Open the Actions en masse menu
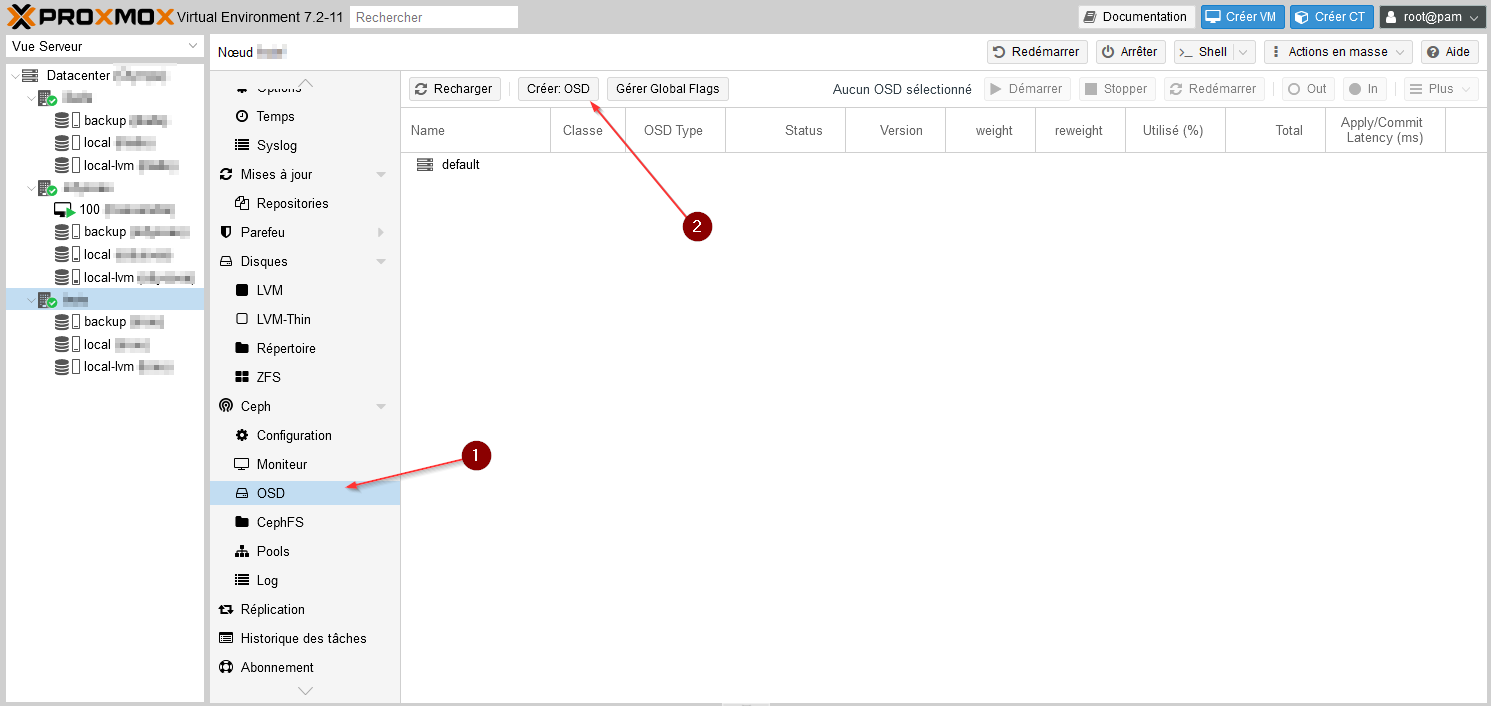The width and height of the screenshot is (1491, 706). click(x=1337, y=52)
